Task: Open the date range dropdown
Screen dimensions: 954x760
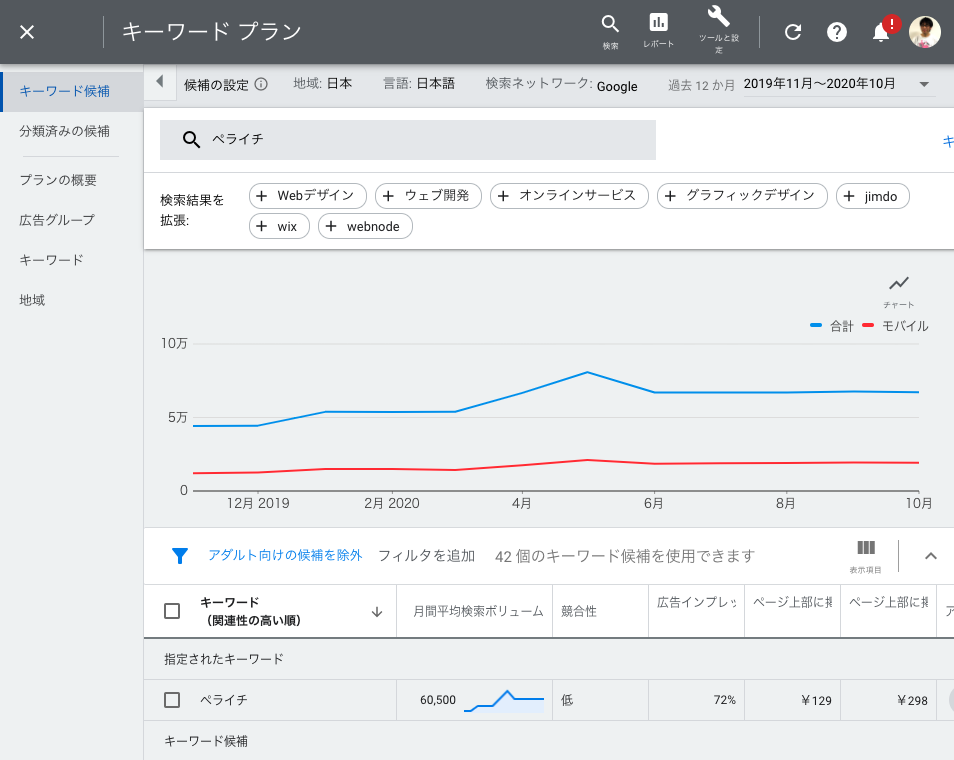Action: tap(924, 84)
